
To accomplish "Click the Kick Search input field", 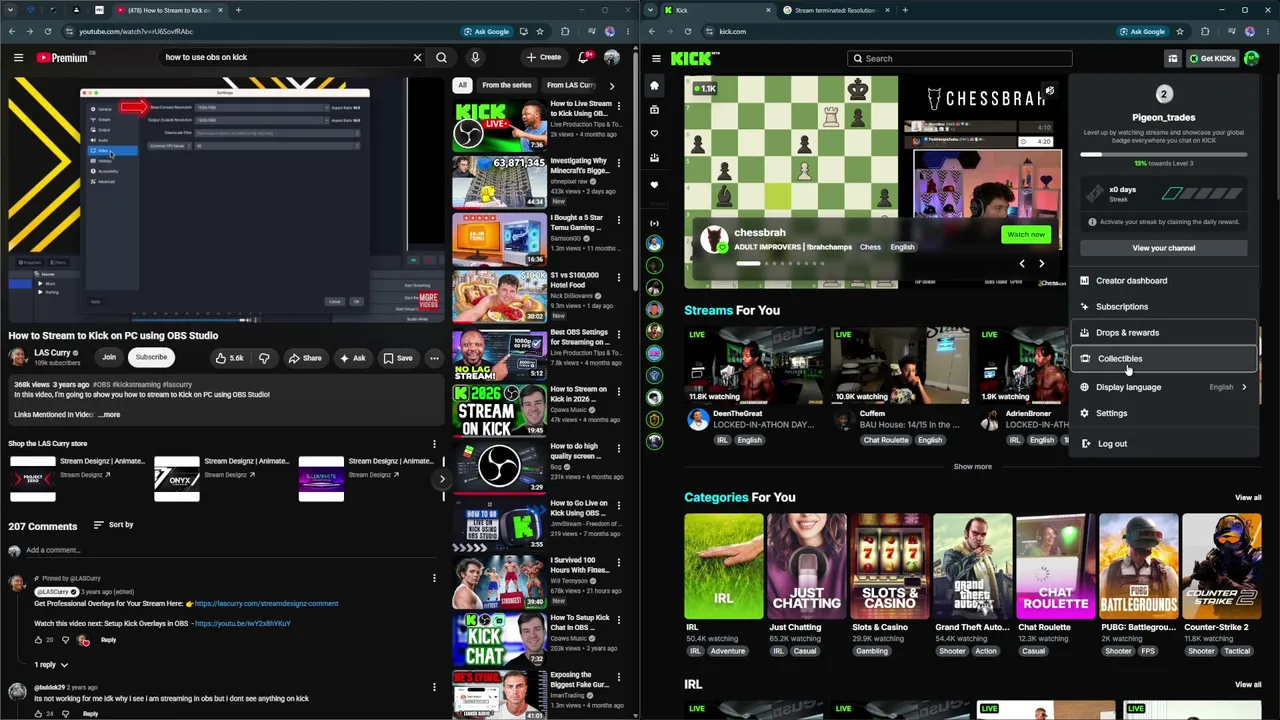I will (x=960, y=59).
